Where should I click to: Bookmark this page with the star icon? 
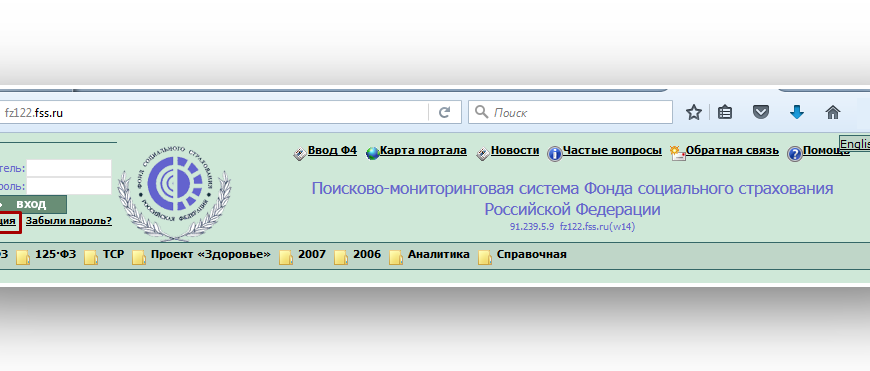(x=694, y=113)
